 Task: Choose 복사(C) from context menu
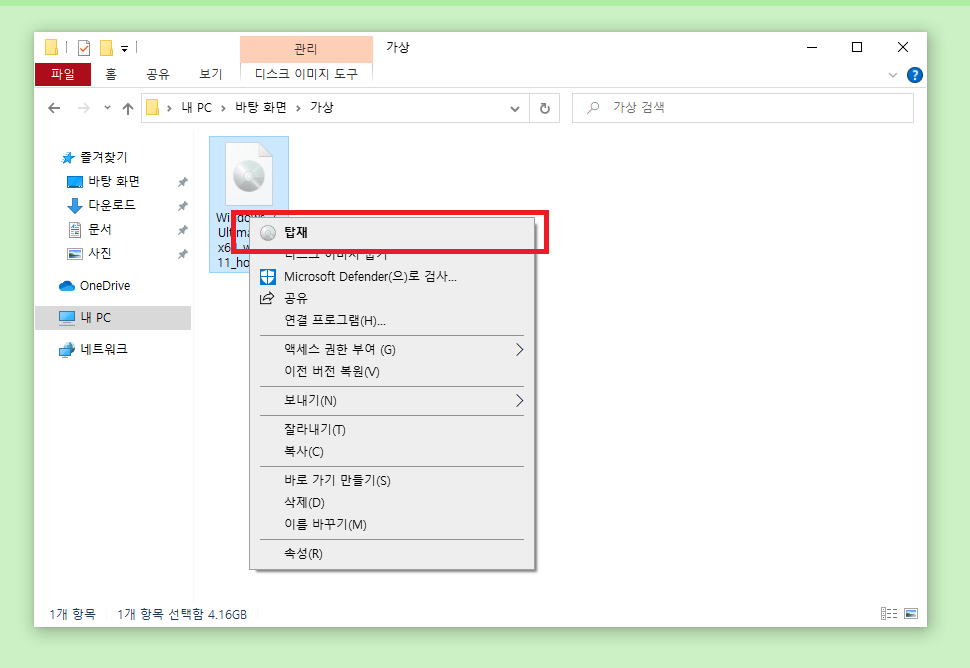tap(392, 452)
